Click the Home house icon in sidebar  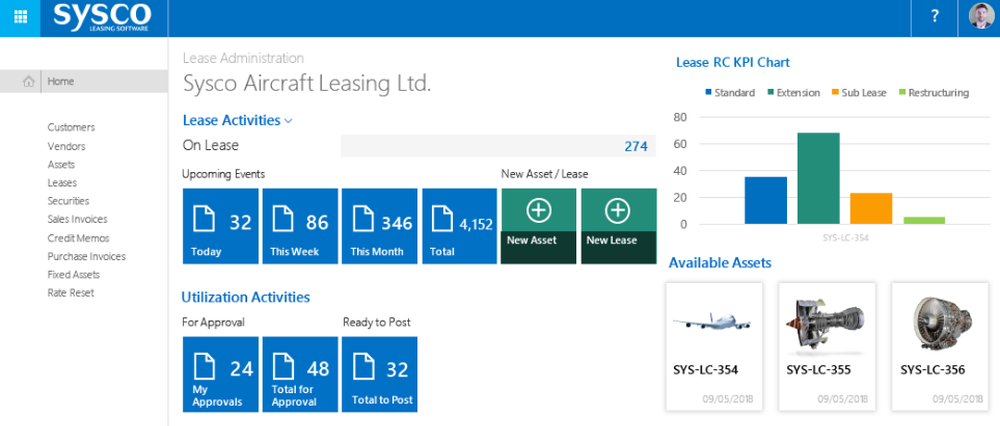point(28,82)
